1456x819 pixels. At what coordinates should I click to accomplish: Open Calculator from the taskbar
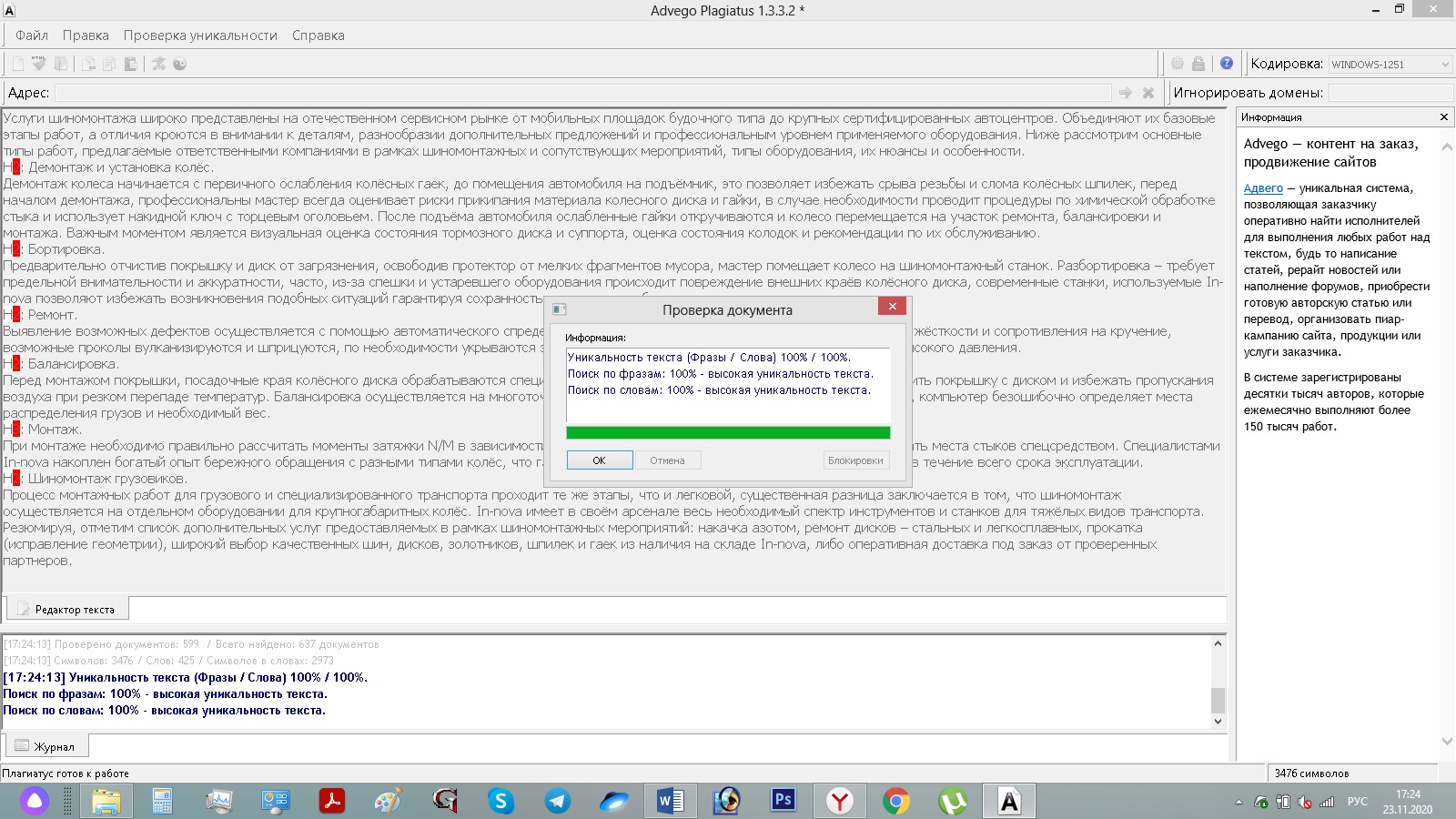click(x=163, y=801)
